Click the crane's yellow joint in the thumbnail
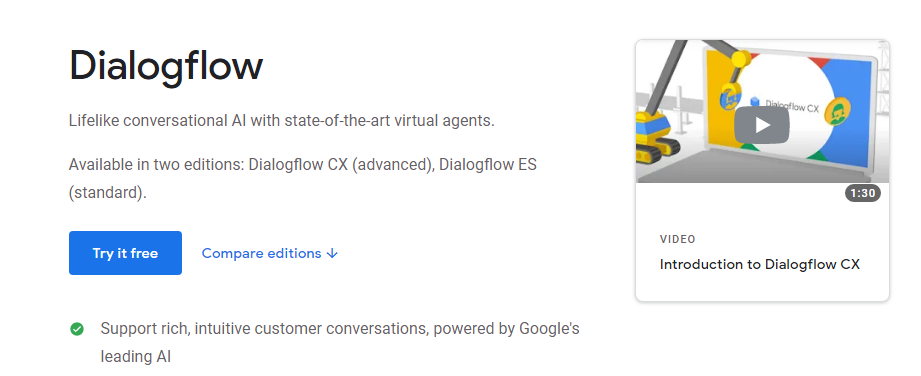 (x=740, y=59)
